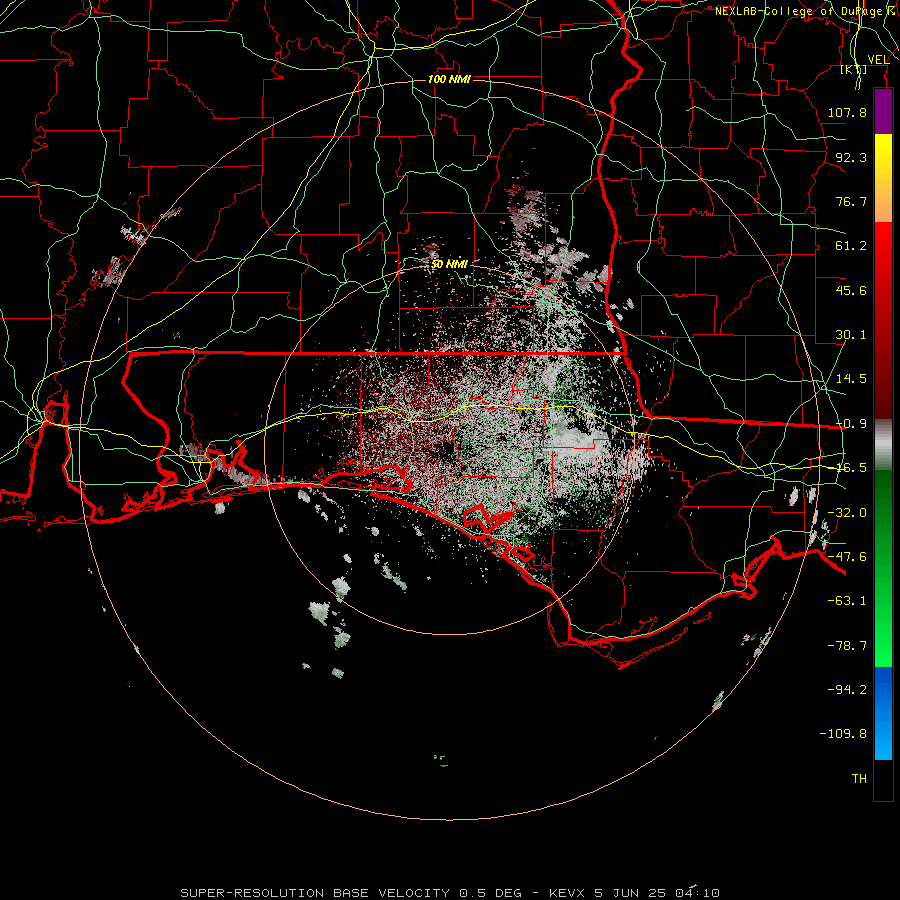Select the 14.5 legend value
The width and height of the screenshot is (900, 900).
(x=851, y=379)
